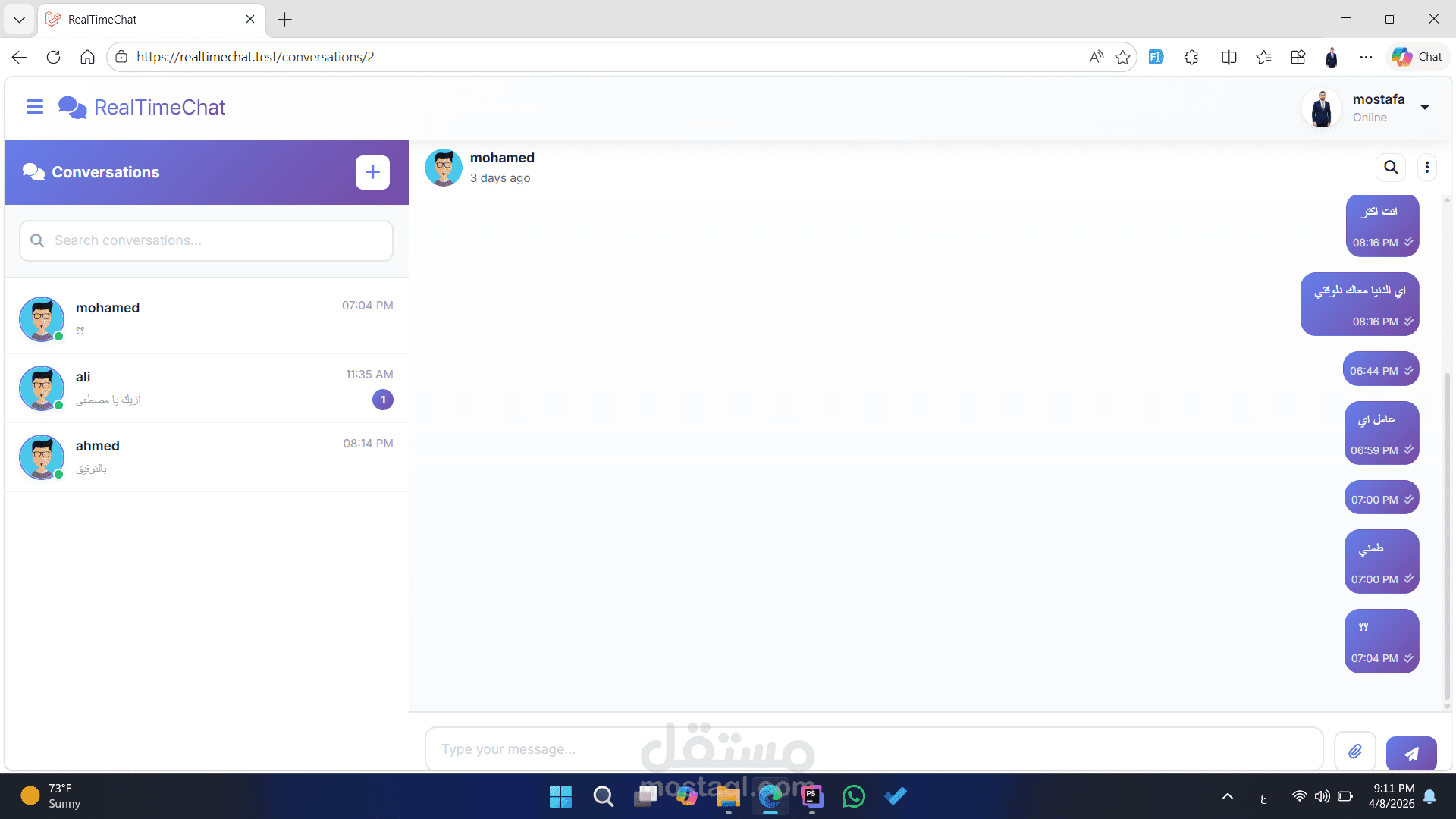Click the hamburger menu icon
The width and height of the screenshot is (1456, 819).
pos(35,107)
